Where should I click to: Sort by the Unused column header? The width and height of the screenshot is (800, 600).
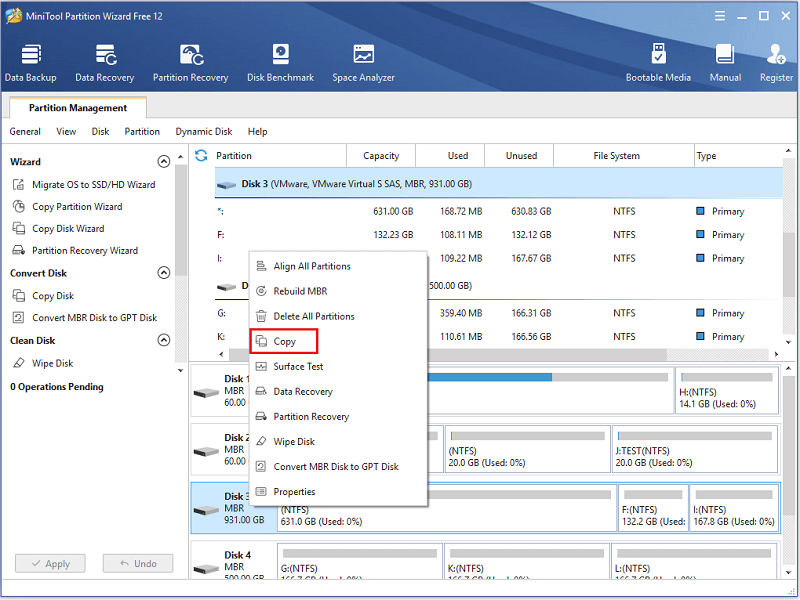519,156
